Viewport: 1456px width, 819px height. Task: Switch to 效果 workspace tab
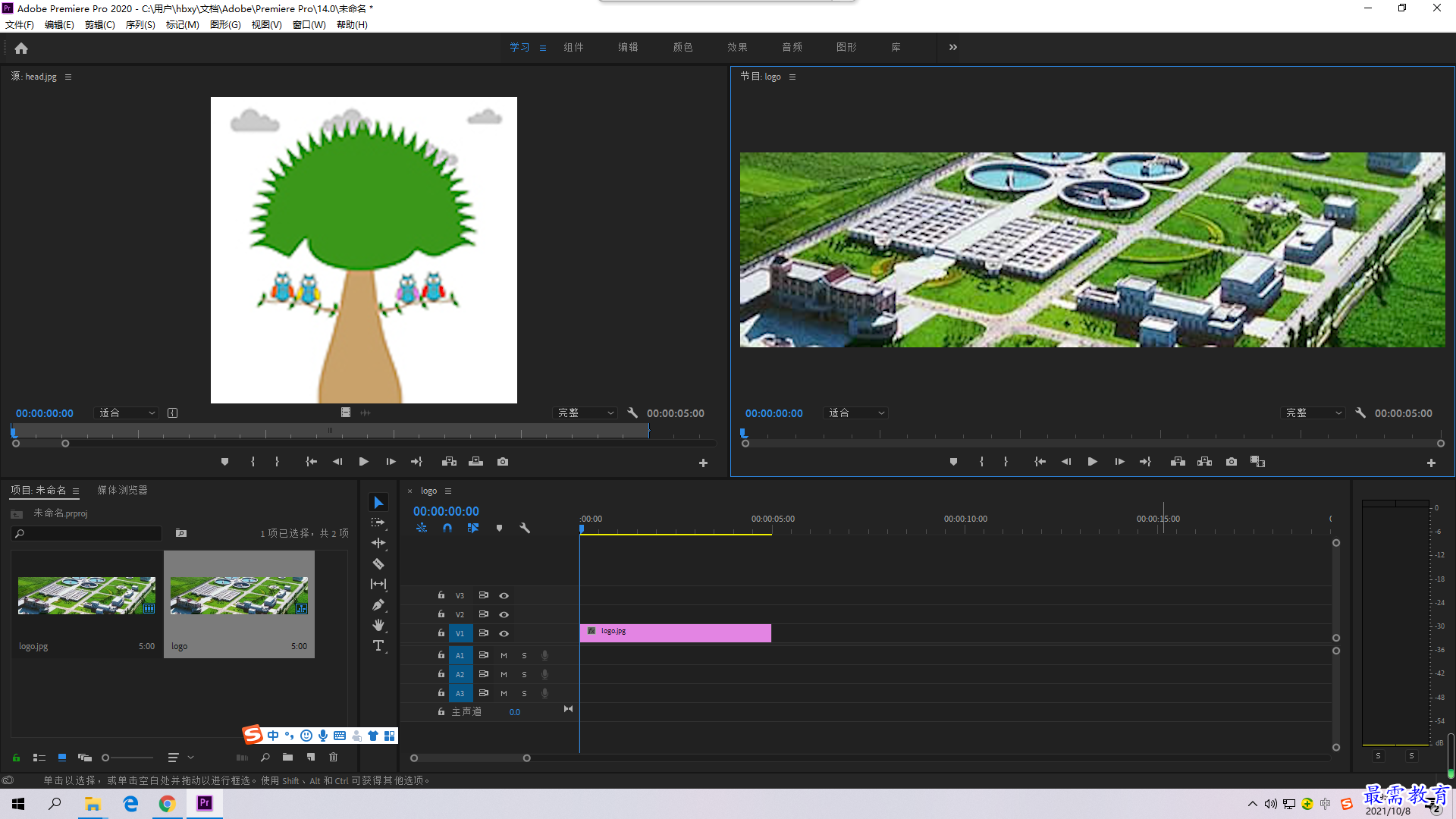[x=737, y=47]
